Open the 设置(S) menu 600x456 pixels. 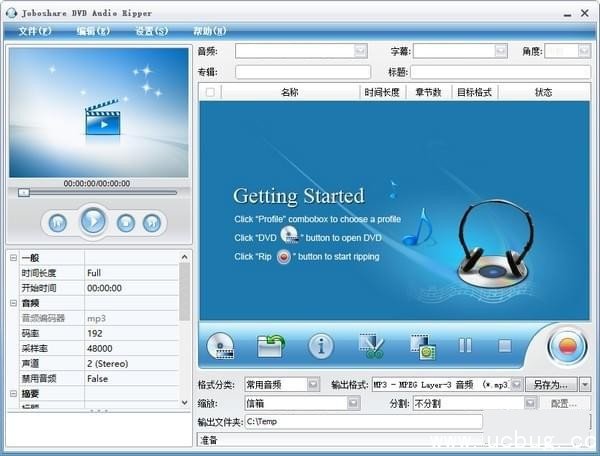pyautogui.click(x=152, y=30)
